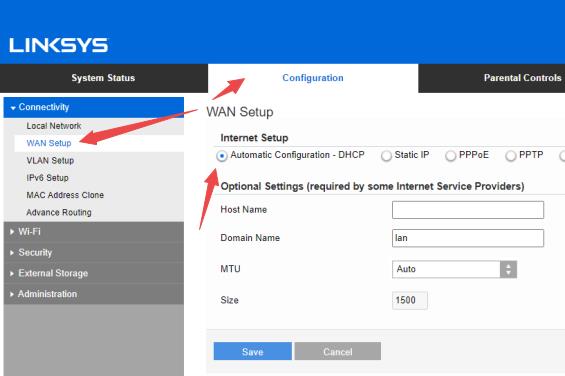Choose the PPTP connection type
This screenshot has height=376, width=565.
point(511,156)
